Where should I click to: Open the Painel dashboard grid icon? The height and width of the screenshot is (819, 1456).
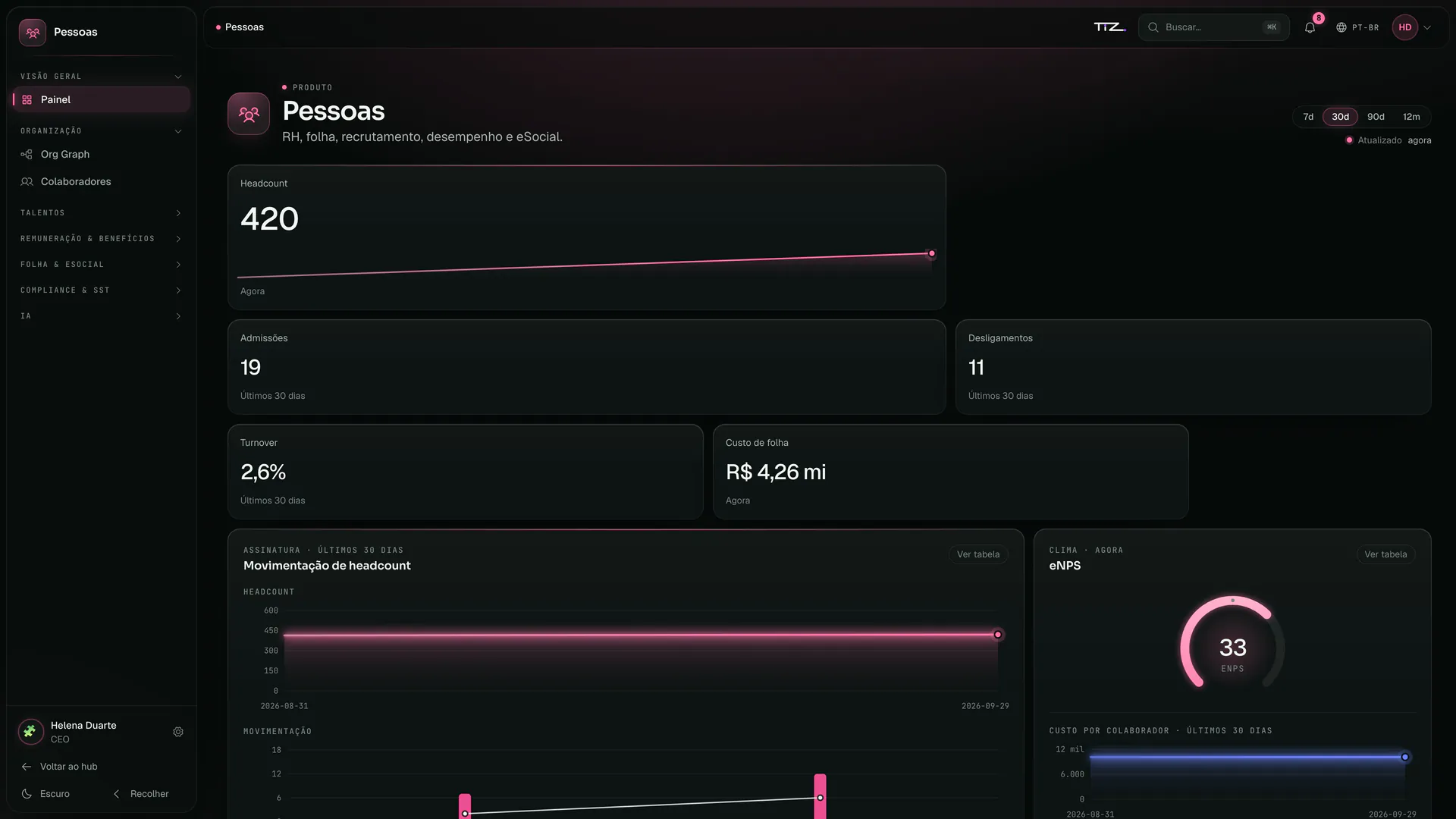(x=27, y=100)
